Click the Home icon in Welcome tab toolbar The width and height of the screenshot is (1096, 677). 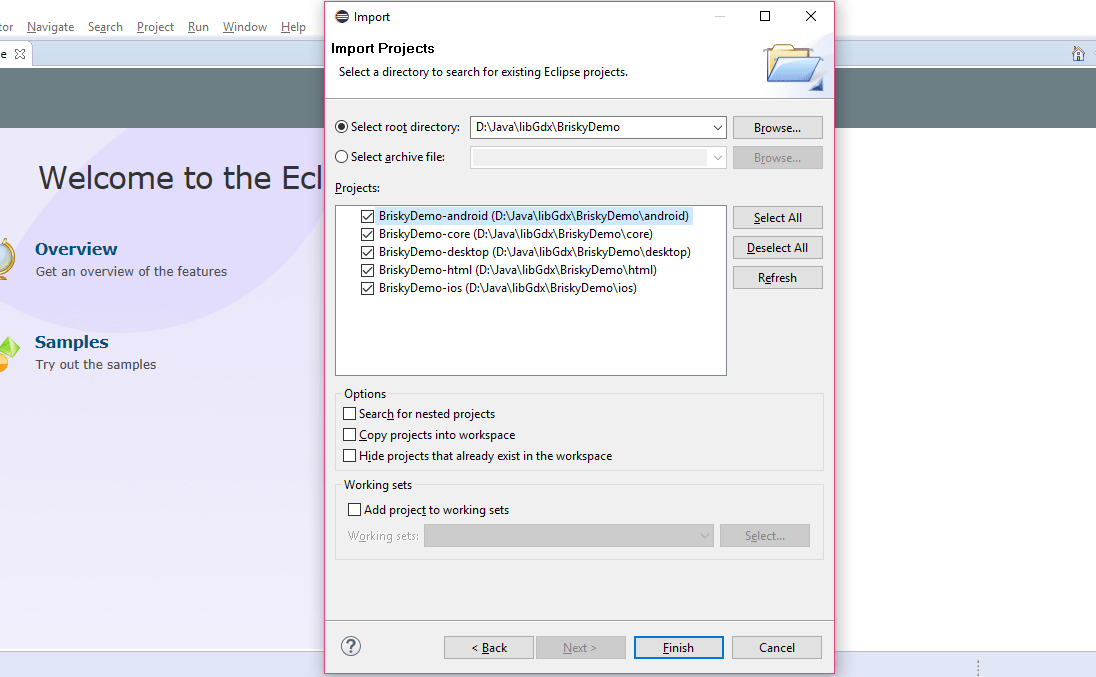pyautogui.click(x=1078, y=54)
